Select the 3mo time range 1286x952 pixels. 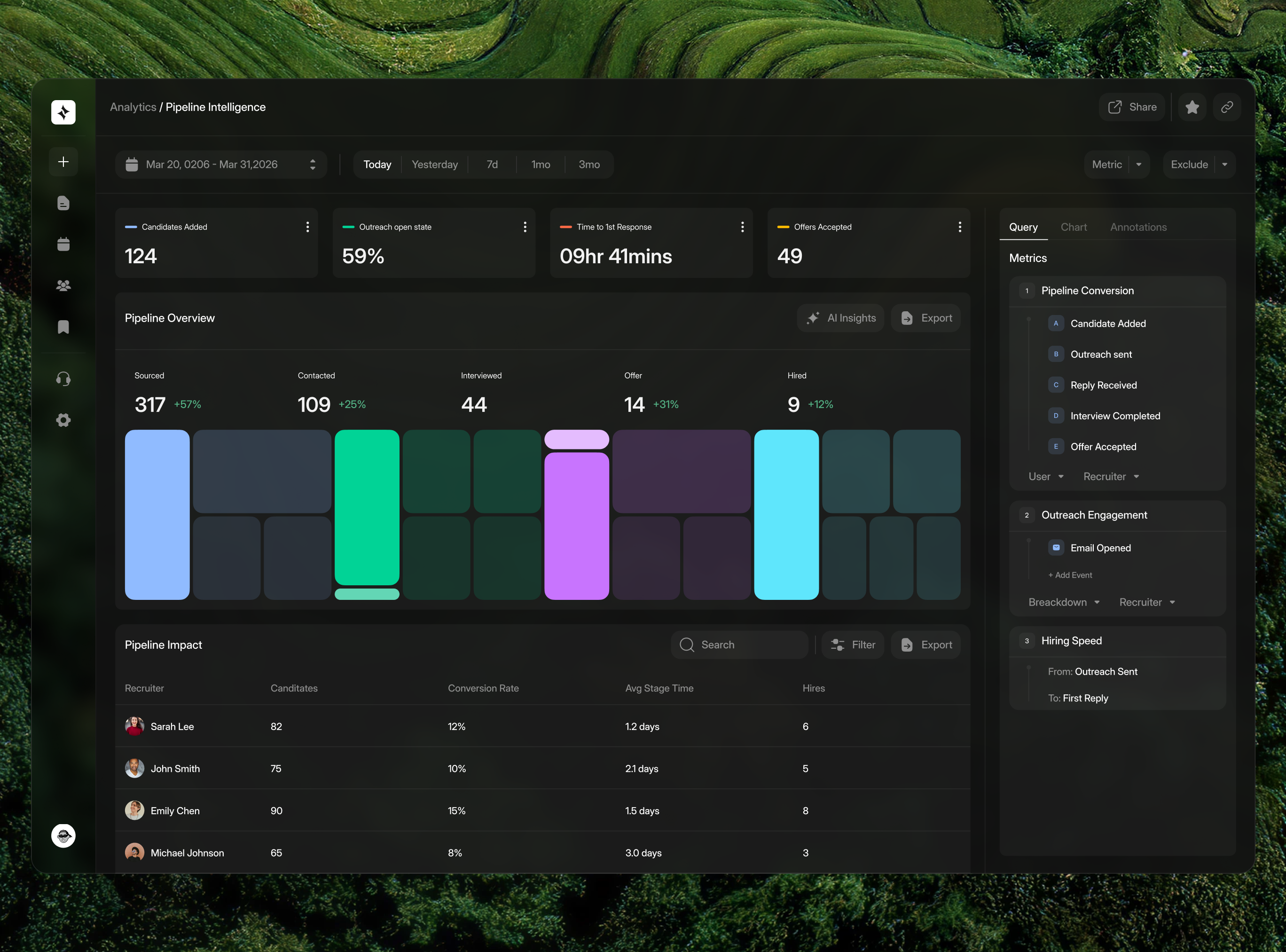pos(589,165)
